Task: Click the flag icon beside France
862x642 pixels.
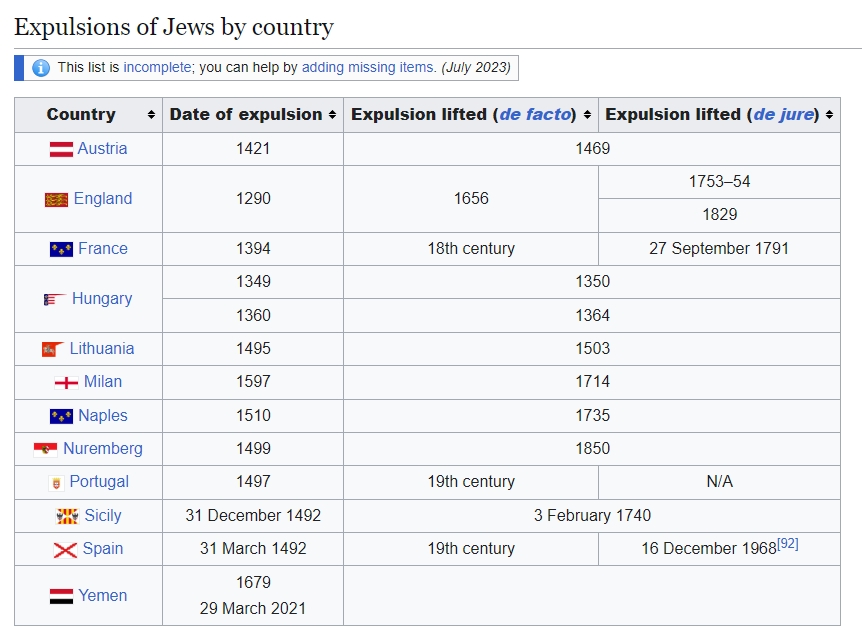Action: (61, 250)
